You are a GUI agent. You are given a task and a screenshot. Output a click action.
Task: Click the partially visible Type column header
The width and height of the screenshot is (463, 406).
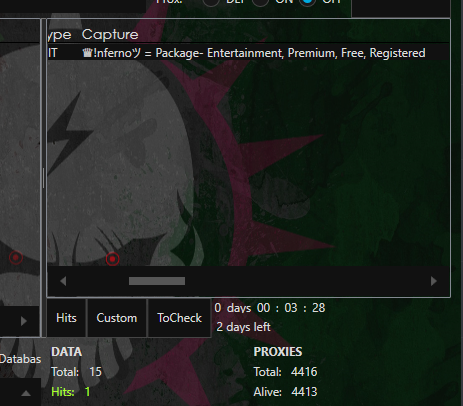59,35
